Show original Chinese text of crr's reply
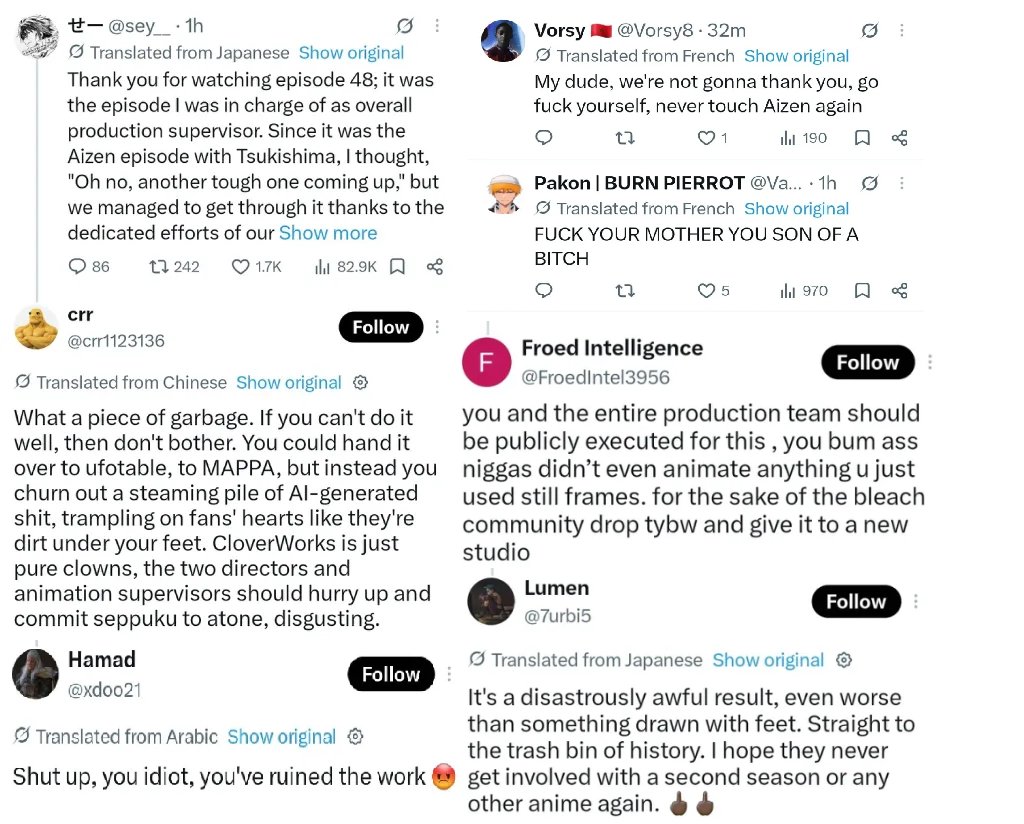This screenshot has height=824, width=1024. pyautogui.click(x=289, y=383)
